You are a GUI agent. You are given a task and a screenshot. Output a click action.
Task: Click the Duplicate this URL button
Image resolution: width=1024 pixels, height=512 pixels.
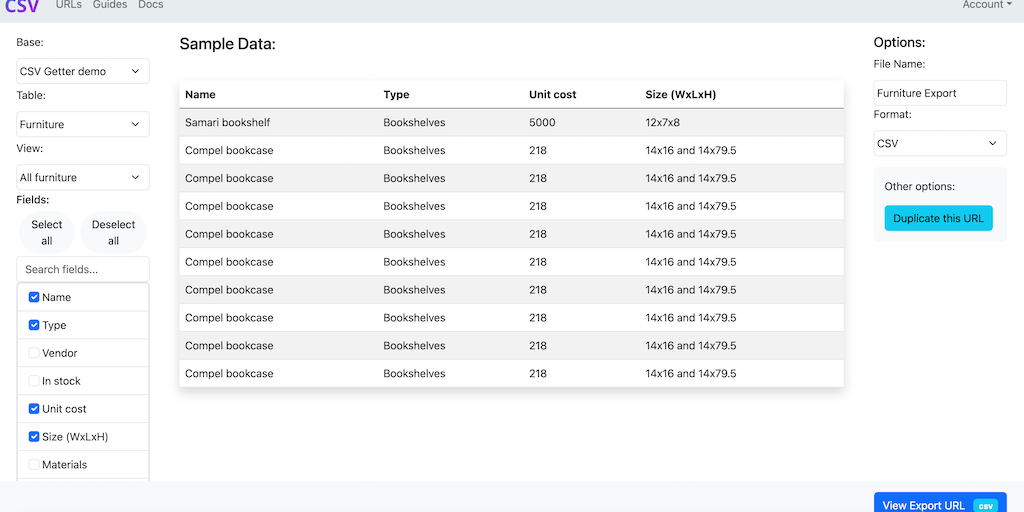[x=938, y=218]
